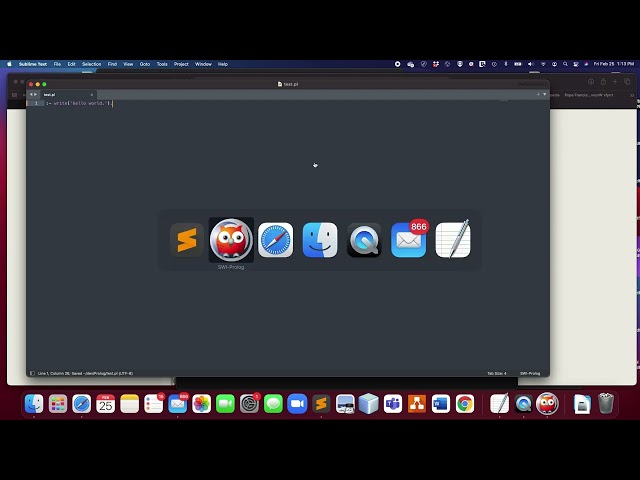Open the Sublime Text application menu
This screenshot has width=640, height=480.
click(x=33, y=64)
